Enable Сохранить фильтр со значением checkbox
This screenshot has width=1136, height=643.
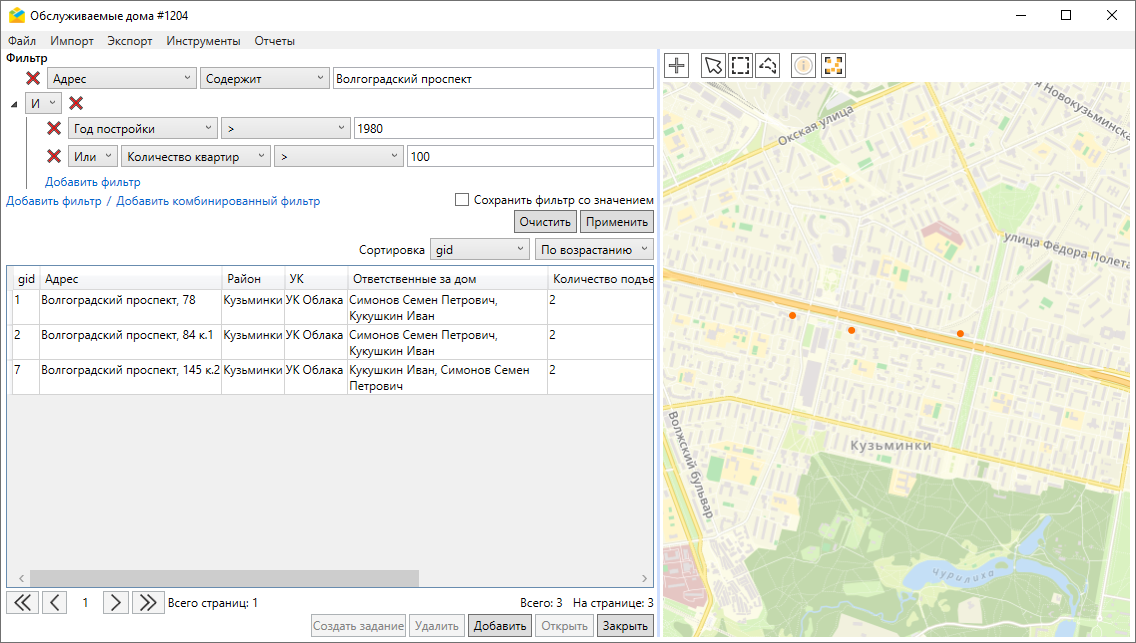coord(462,200)
